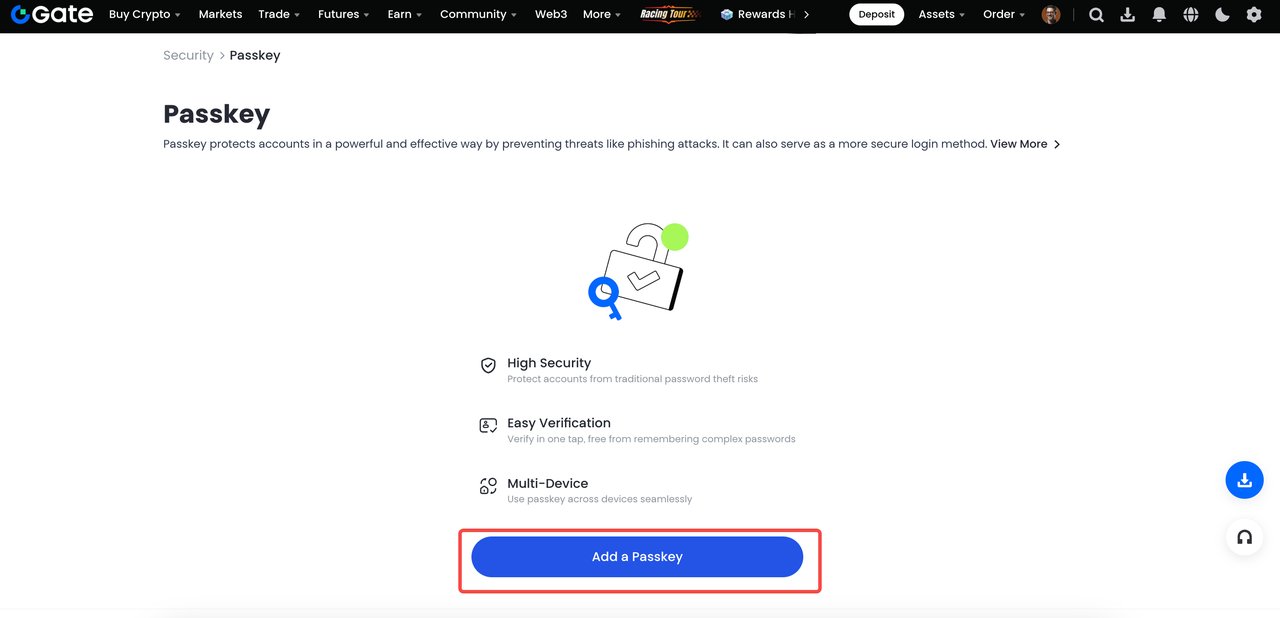The width and height of the screenshot is (1280, 618).
Task: Click the Gate logo
Action: pyautogui.click(x=52, y=15)
